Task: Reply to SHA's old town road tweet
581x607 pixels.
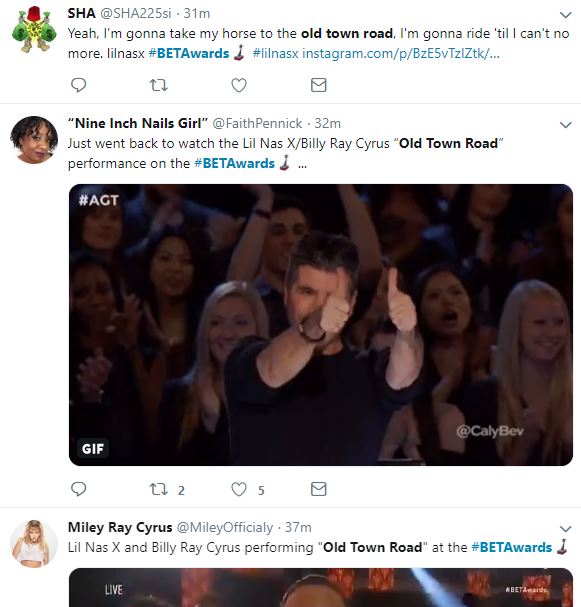Action: point(79,85)
